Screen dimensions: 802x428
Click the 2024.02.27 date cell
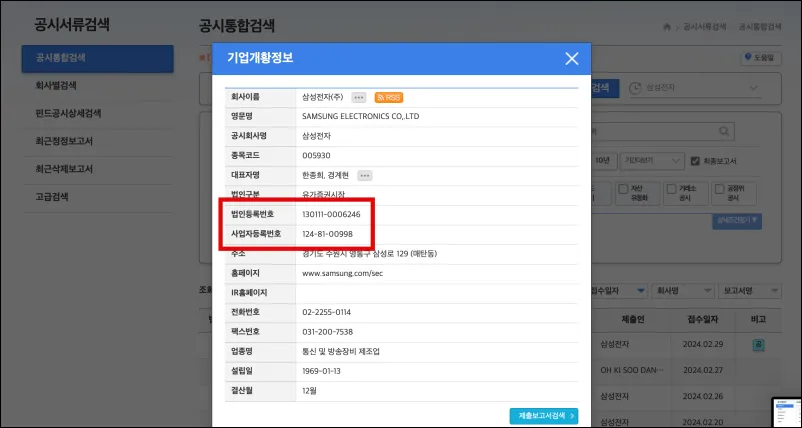pos(703,370)
